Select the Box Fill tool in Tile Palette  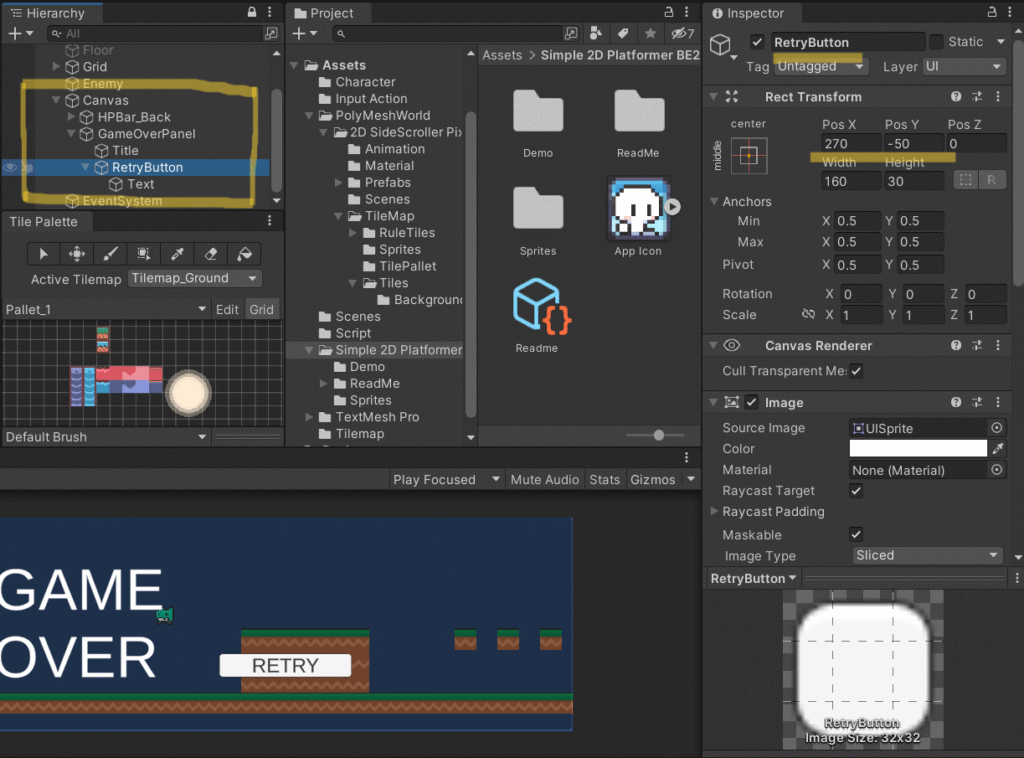144,254
